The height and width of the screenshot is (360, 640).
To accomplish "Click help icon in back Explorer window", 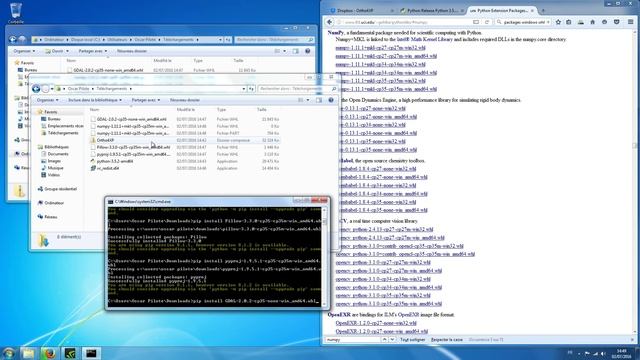I will (x=308, y=51).
